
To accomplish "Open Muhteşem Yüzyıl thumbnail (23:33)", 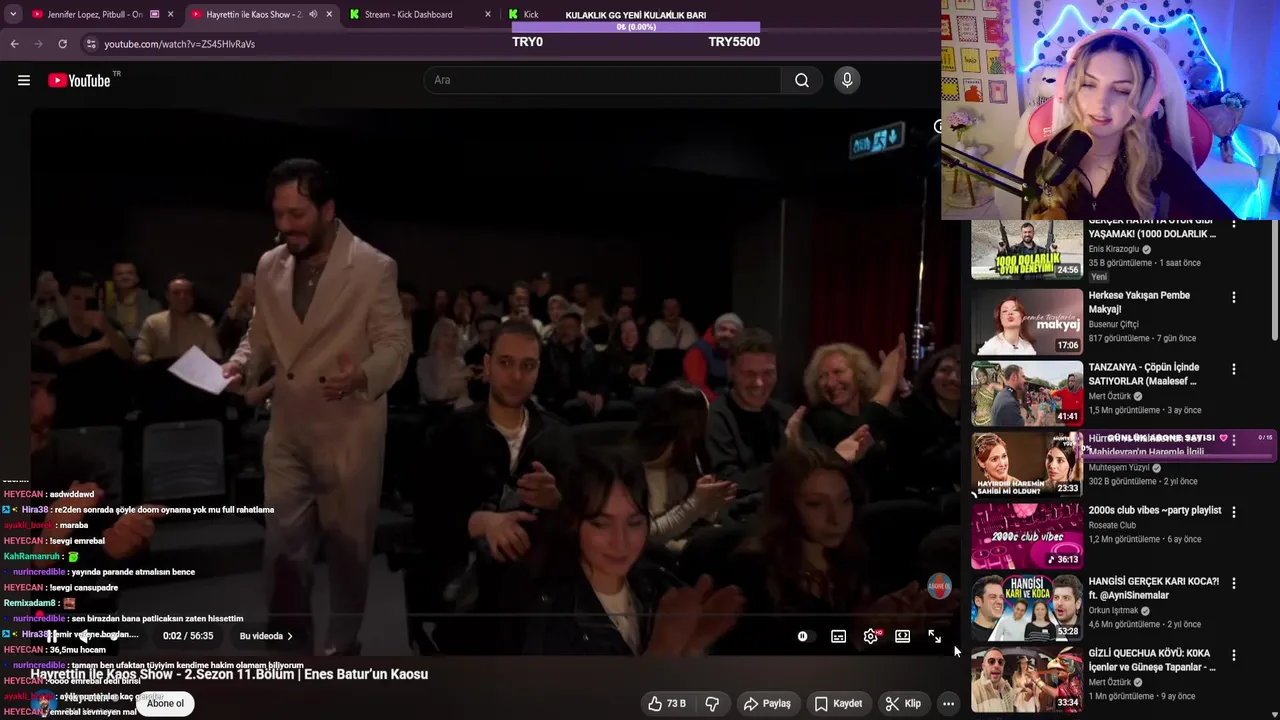I will (1027, 465).
